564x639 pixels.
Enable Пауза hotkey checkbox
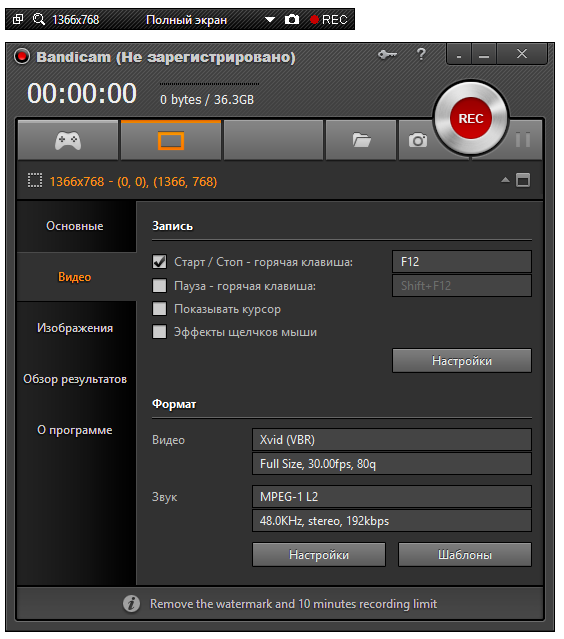coord(159,286)
